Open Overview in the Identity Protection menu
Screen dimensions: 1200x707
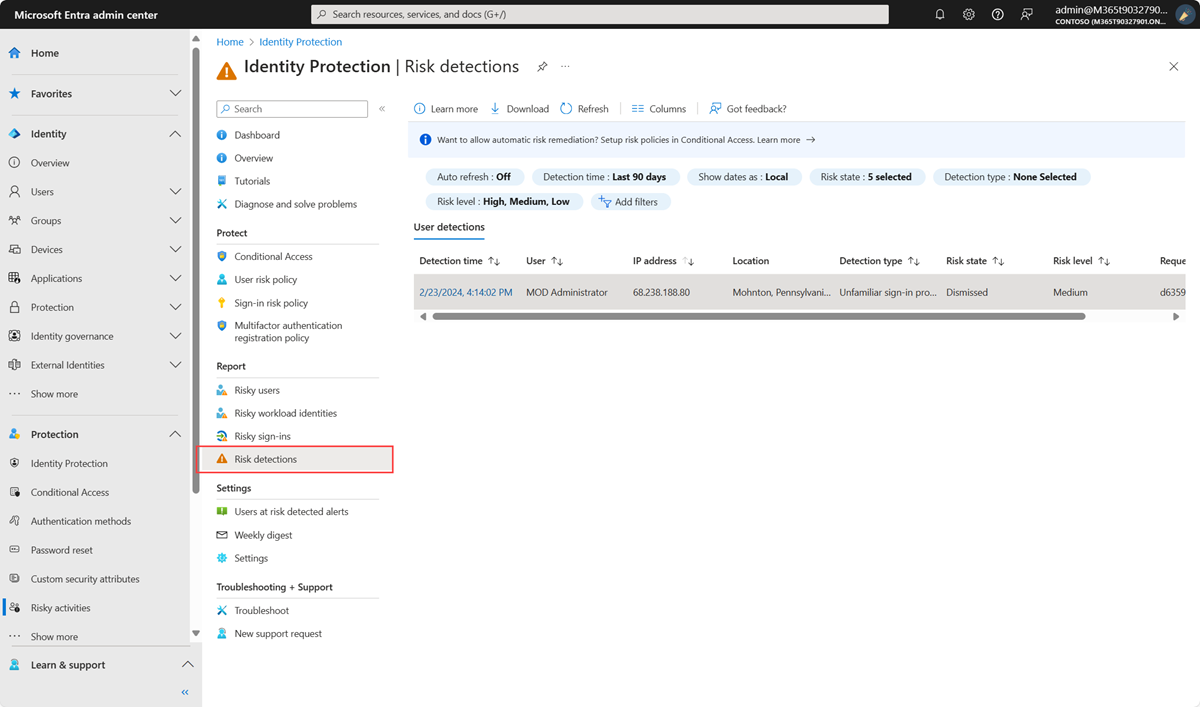coord(254,158)
